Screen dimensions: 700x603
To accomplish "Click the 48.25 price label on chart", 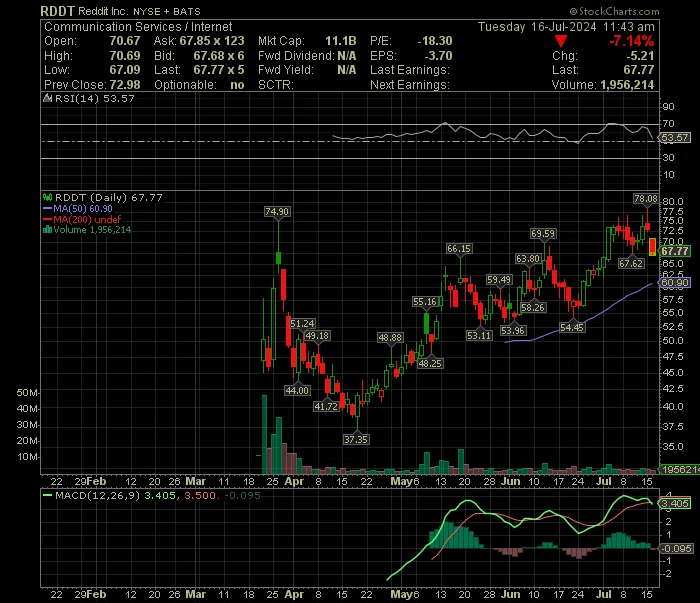I will [x=430, y=363].
